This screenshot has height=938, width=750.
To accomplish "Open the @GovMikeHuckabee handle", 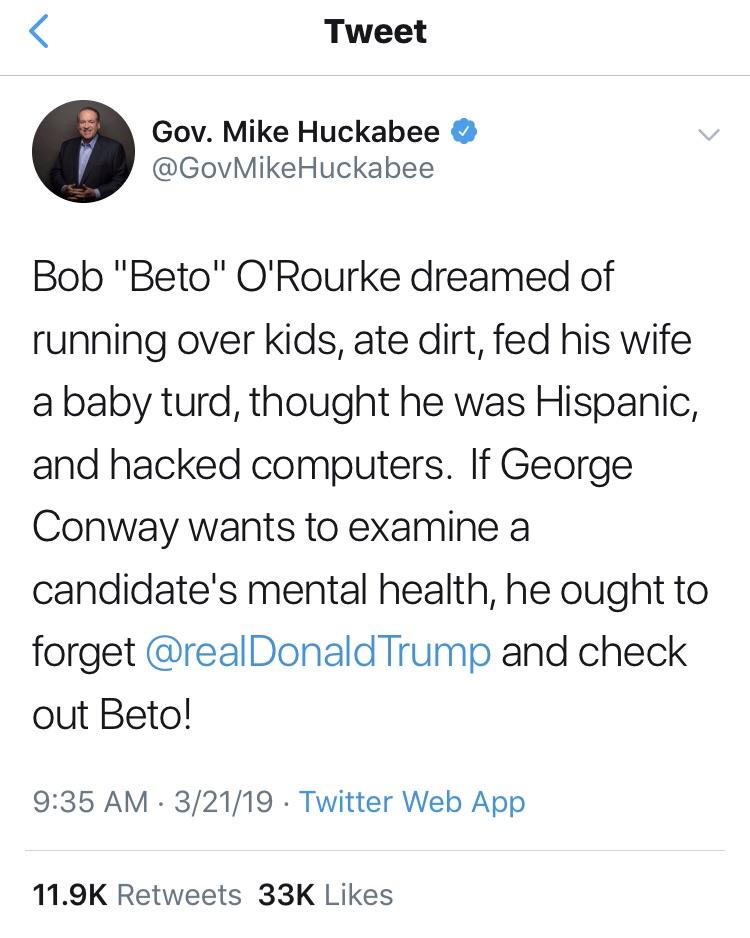I will (x=292, y=168).
